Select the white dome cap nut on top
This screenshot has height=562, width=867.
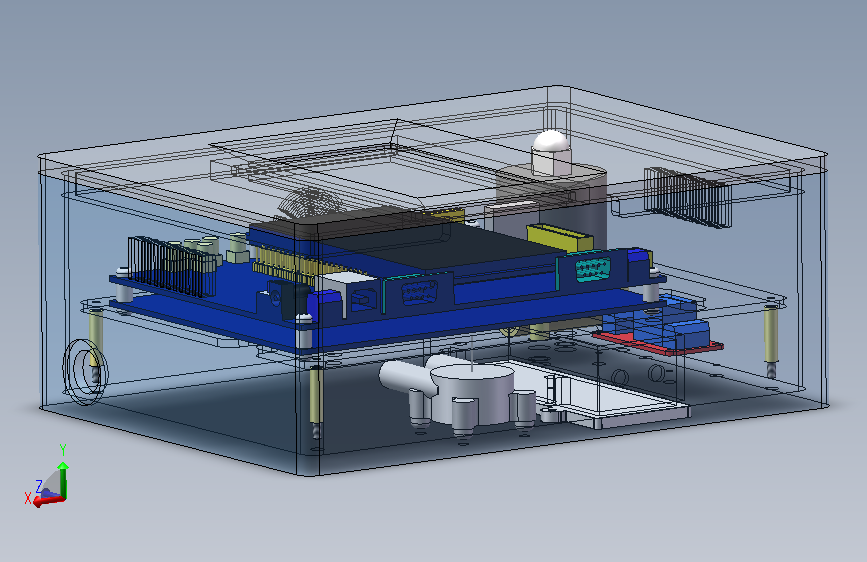551,152
